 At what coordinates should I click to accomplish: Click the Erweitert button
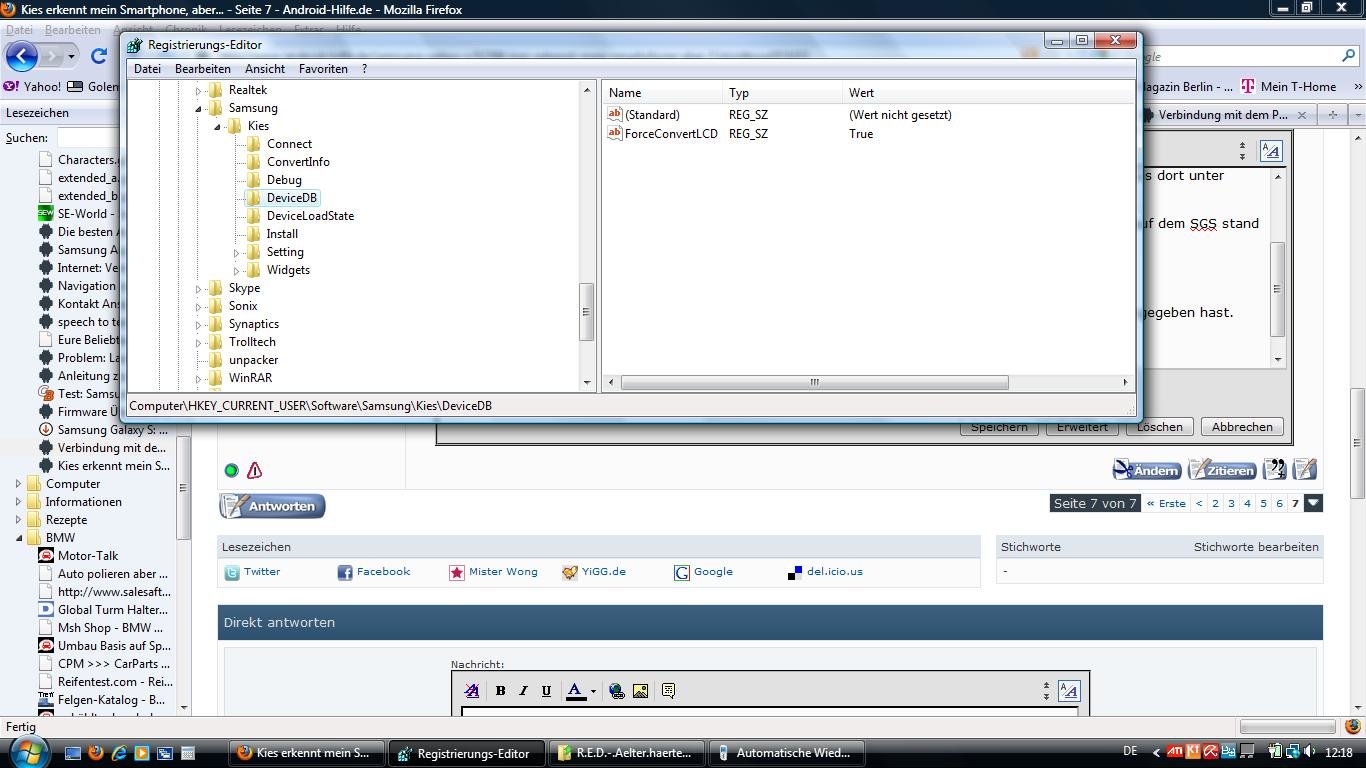pos(1082,427)
